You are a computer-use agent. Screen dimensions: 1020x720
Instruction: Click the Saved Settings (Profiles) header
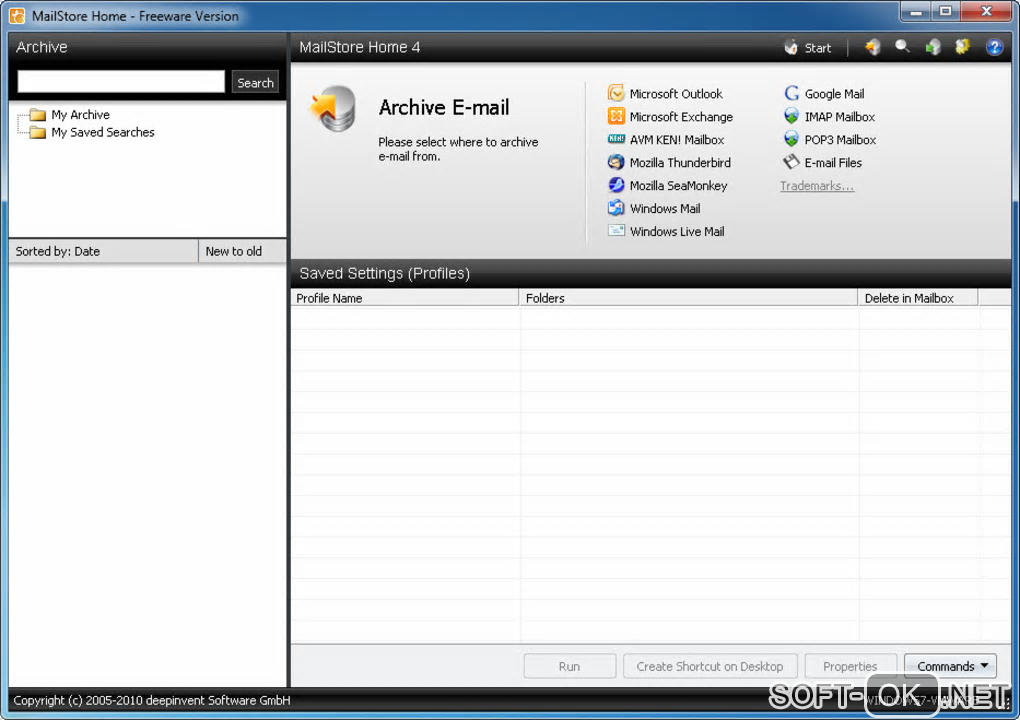click(x=384, y=273)
